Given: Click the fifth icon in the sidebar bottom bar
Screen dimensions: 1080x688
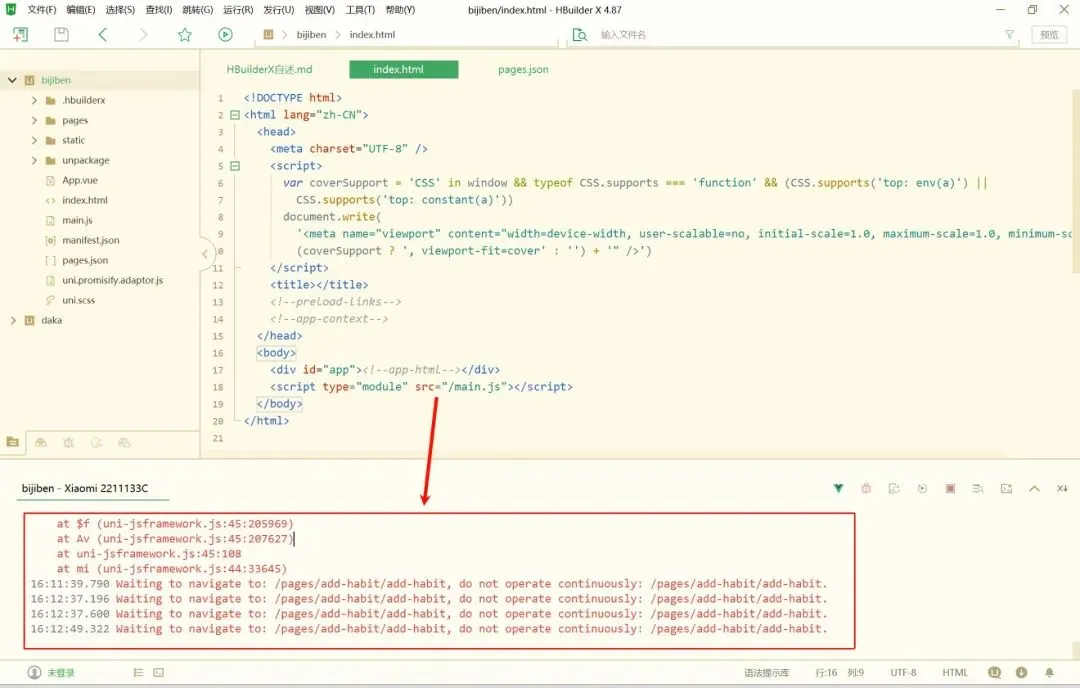Looking at the screenshot, I should pos(124,442).
